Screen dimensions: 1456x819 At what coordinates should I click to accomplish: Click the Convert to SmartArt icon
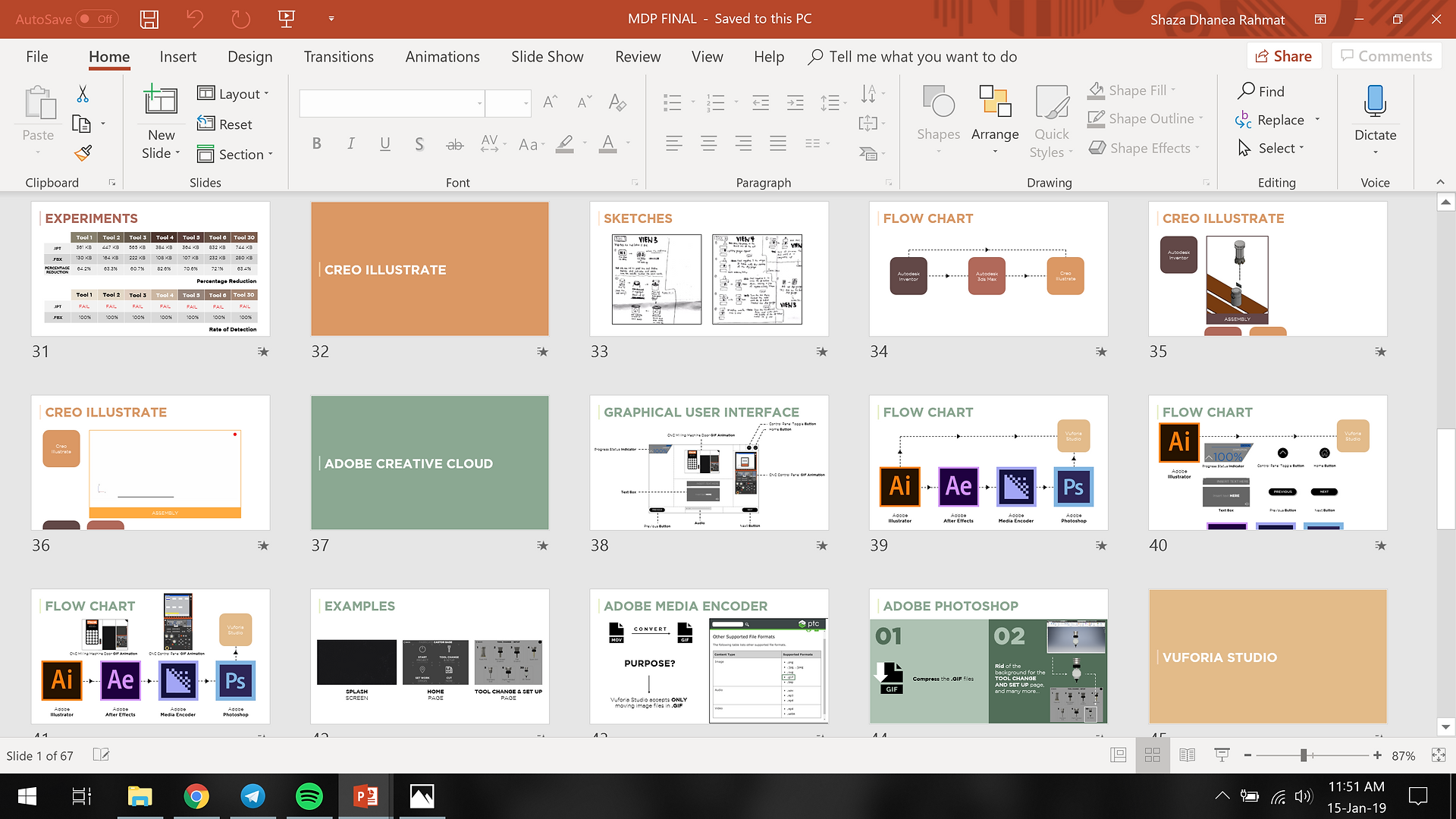tap(868, 153)
